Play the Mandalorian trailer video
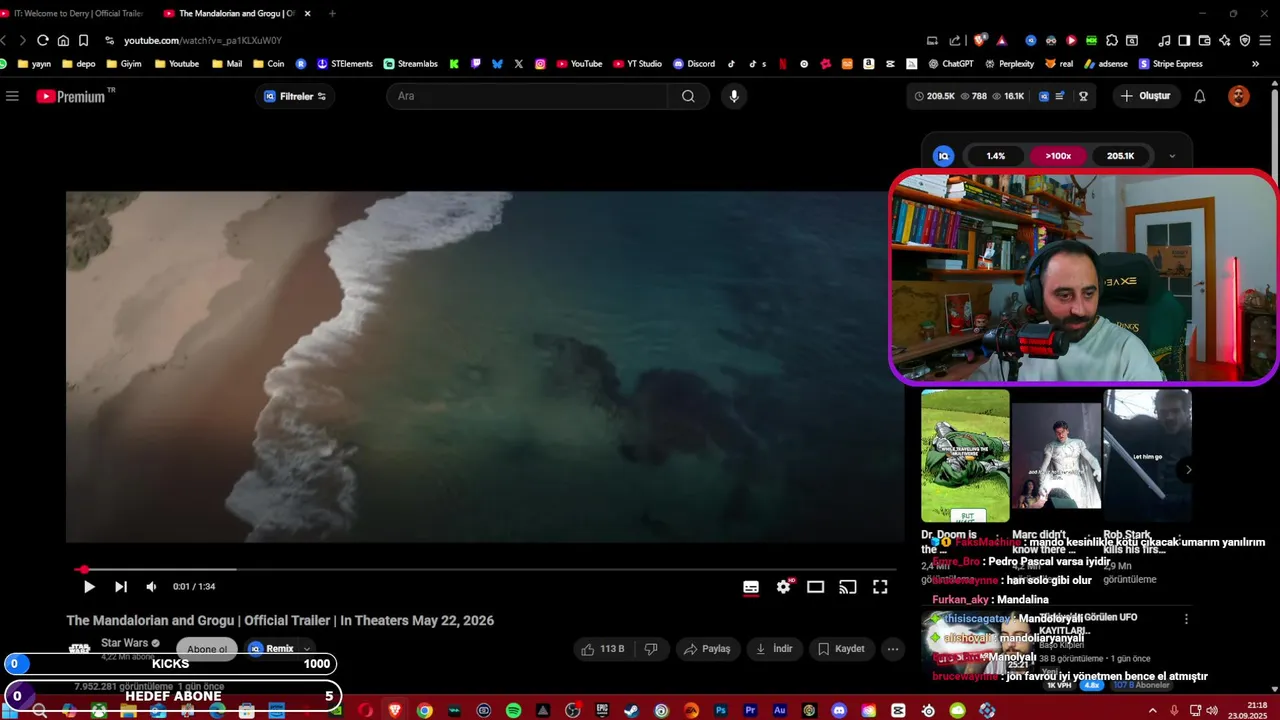This screenshot has width=1280, height=720. [89, 587]
